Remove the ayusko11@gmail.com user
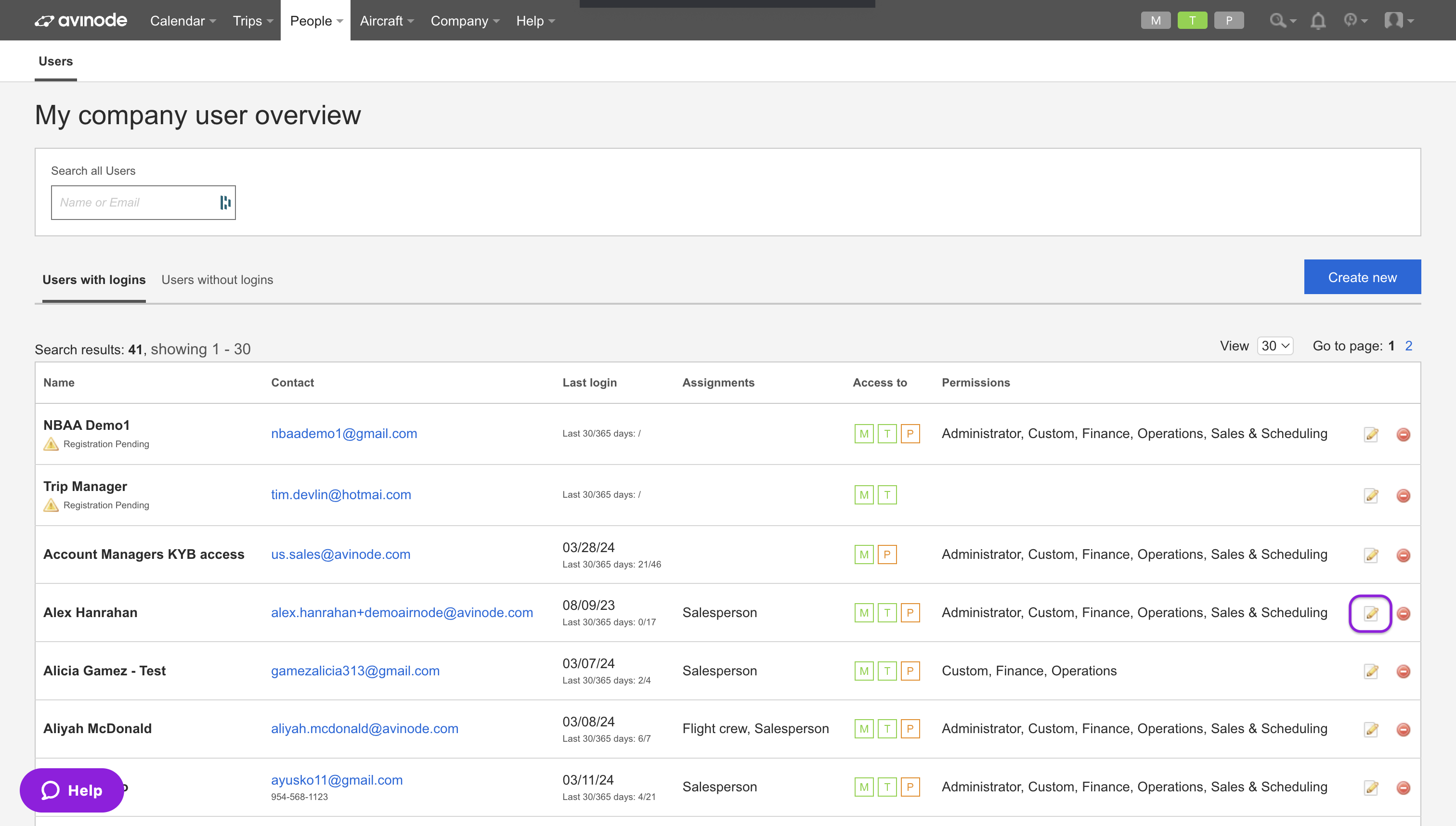 pyautogui.click(x=1403, y=788)
